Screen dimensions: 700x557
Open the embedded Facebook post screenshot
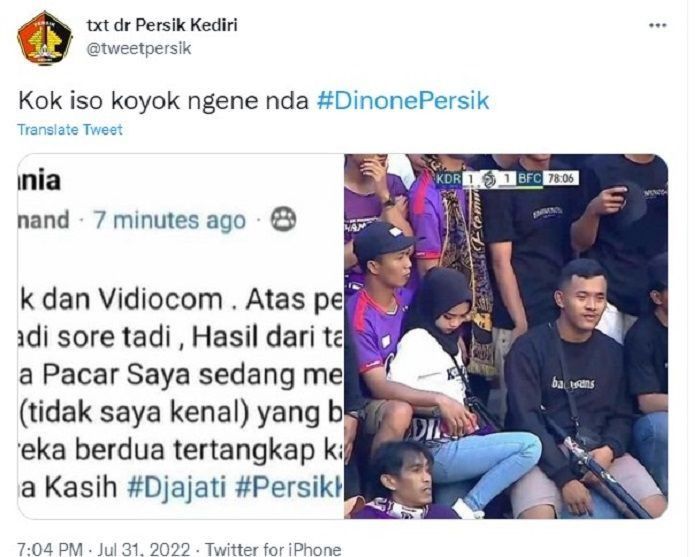click(180, 336)
